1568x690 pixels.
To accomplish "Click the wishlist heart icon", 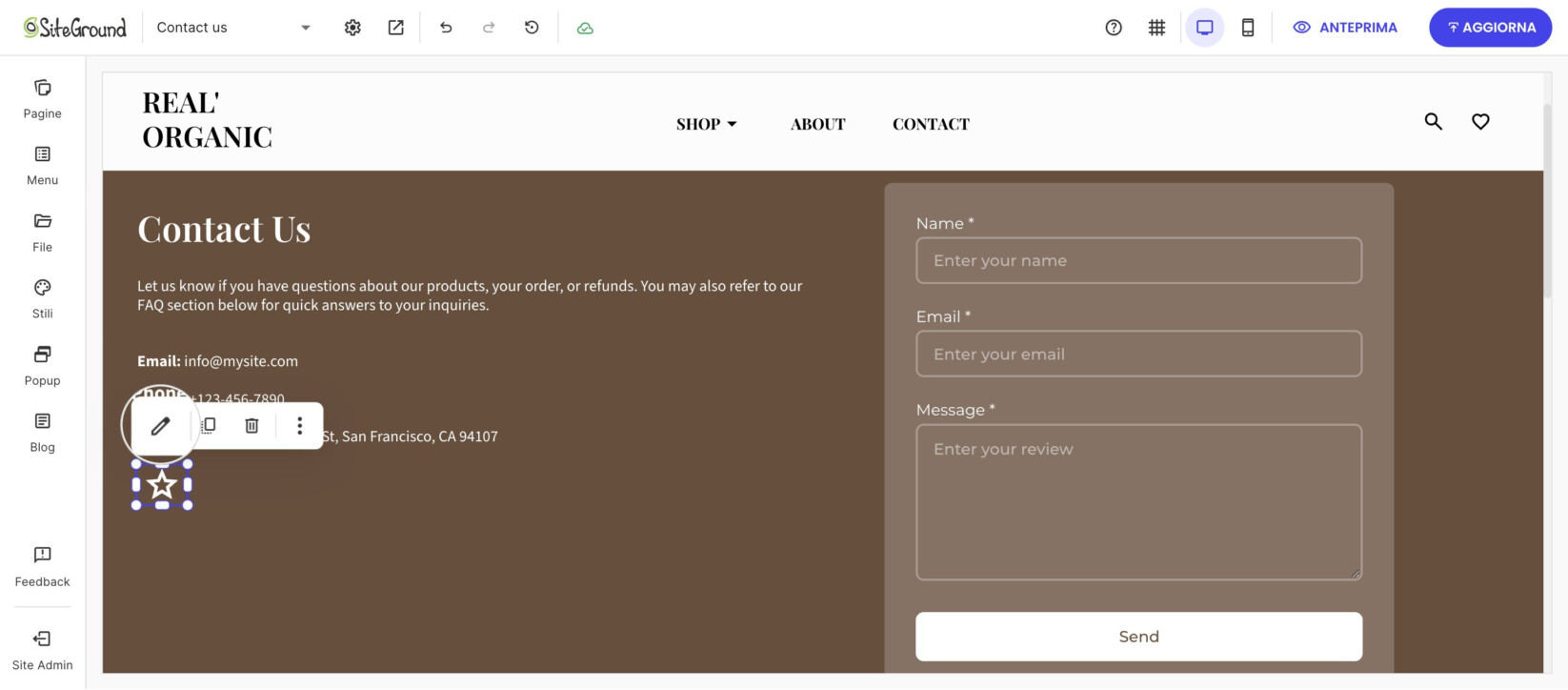I will coord(1480,121).
